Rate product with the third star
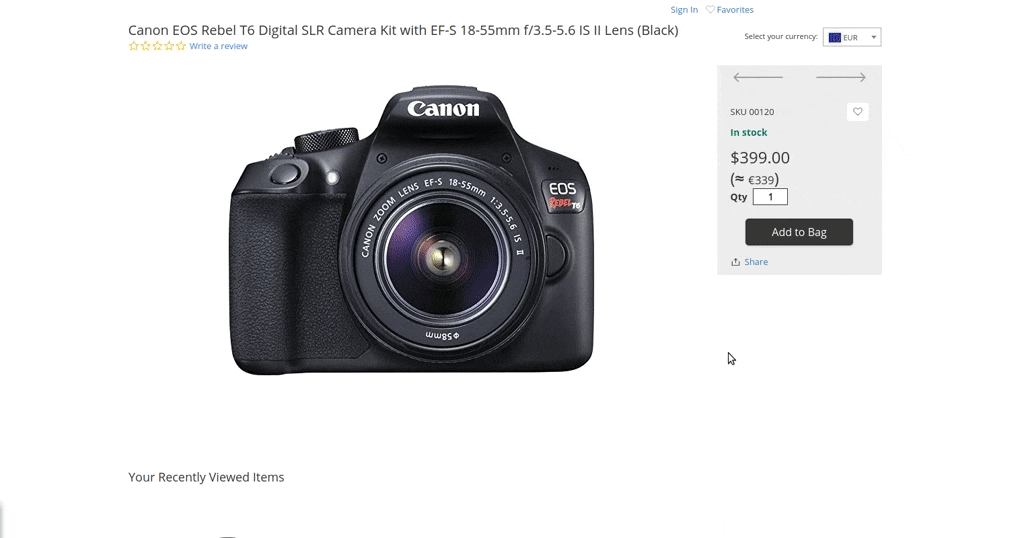 (157, 46)
